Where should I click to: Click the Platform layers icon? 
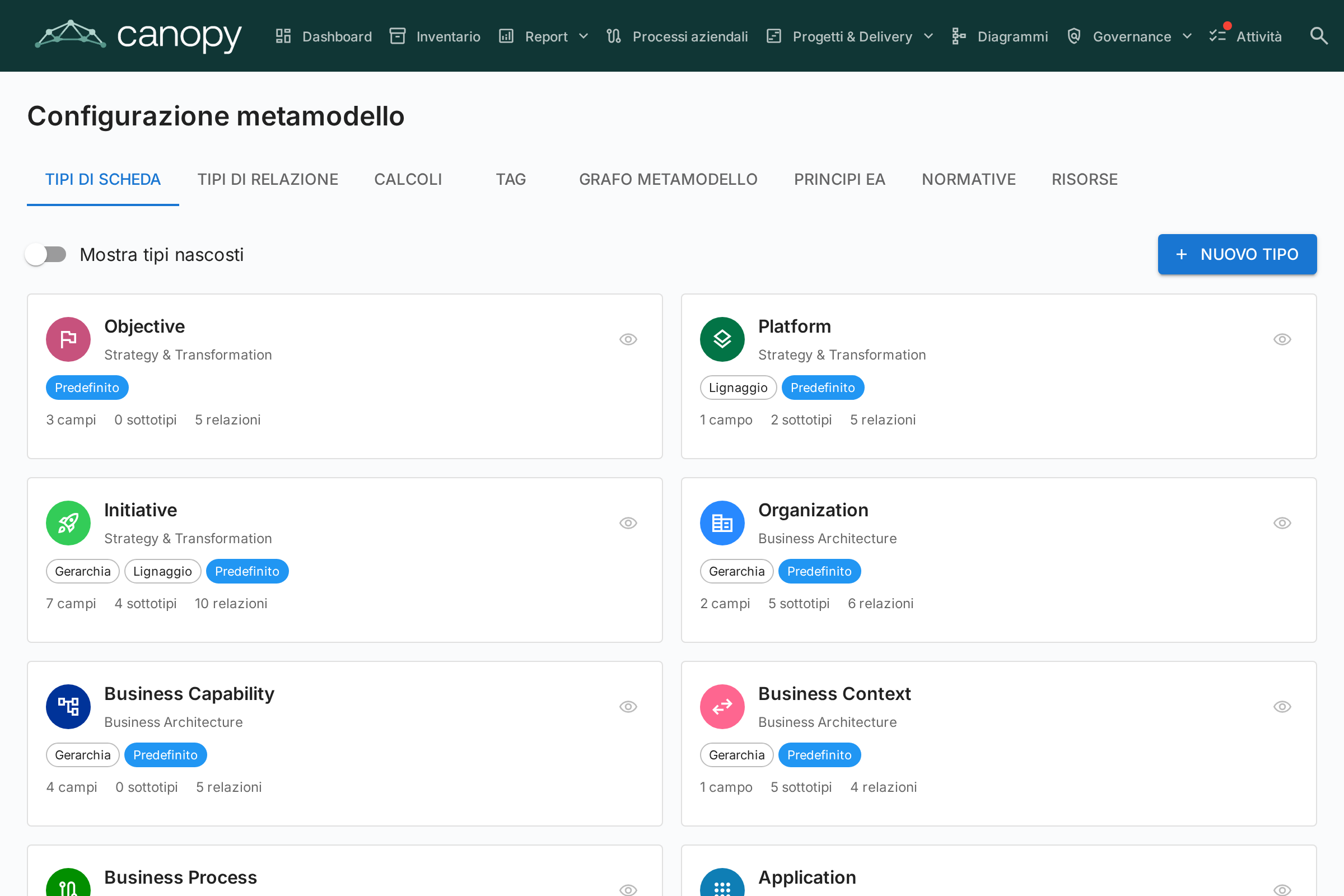pyautogui.click(x=722, y=339)
